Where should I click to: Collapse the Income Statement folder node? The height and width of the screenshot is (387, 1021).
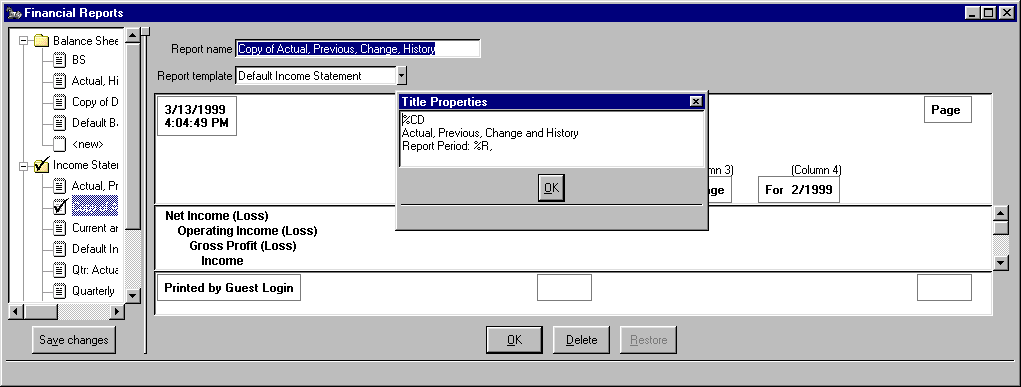click(24, 165)
